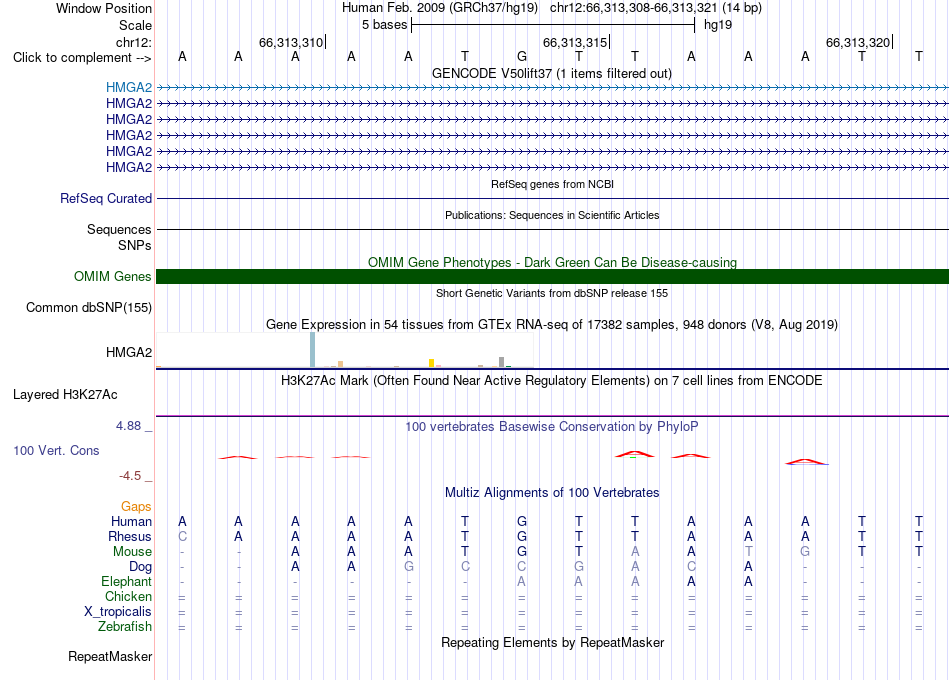This screenshot has height=680, width=950.
Task: Click the GENCODE V50lift37 track title
Action: coord(551,73)
